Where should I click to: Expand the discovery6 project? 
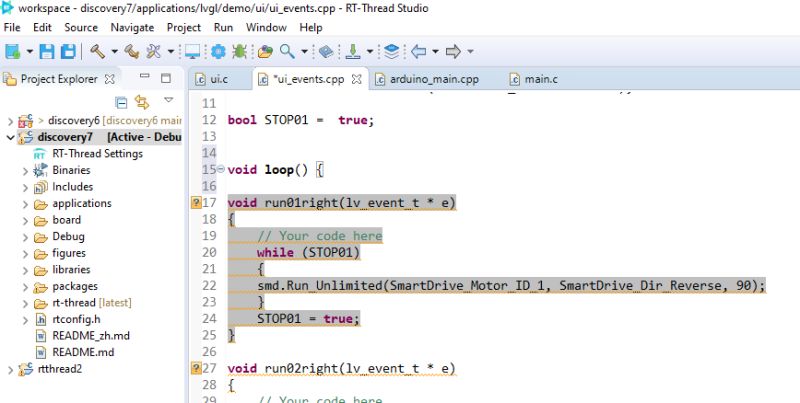coord(10,121)
